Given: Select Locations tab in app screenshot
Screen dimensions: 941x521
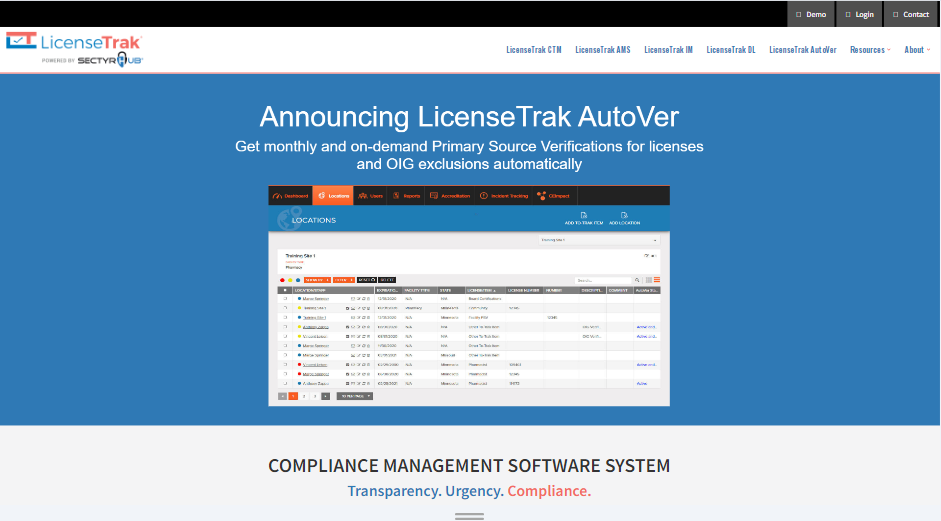Looking at the screenshot, I should 333,196.
